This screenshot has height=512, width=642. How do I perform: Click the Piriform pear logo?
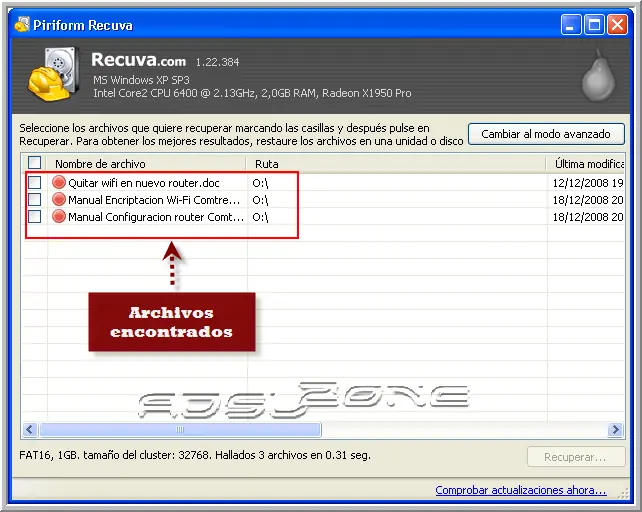point(598,76)
